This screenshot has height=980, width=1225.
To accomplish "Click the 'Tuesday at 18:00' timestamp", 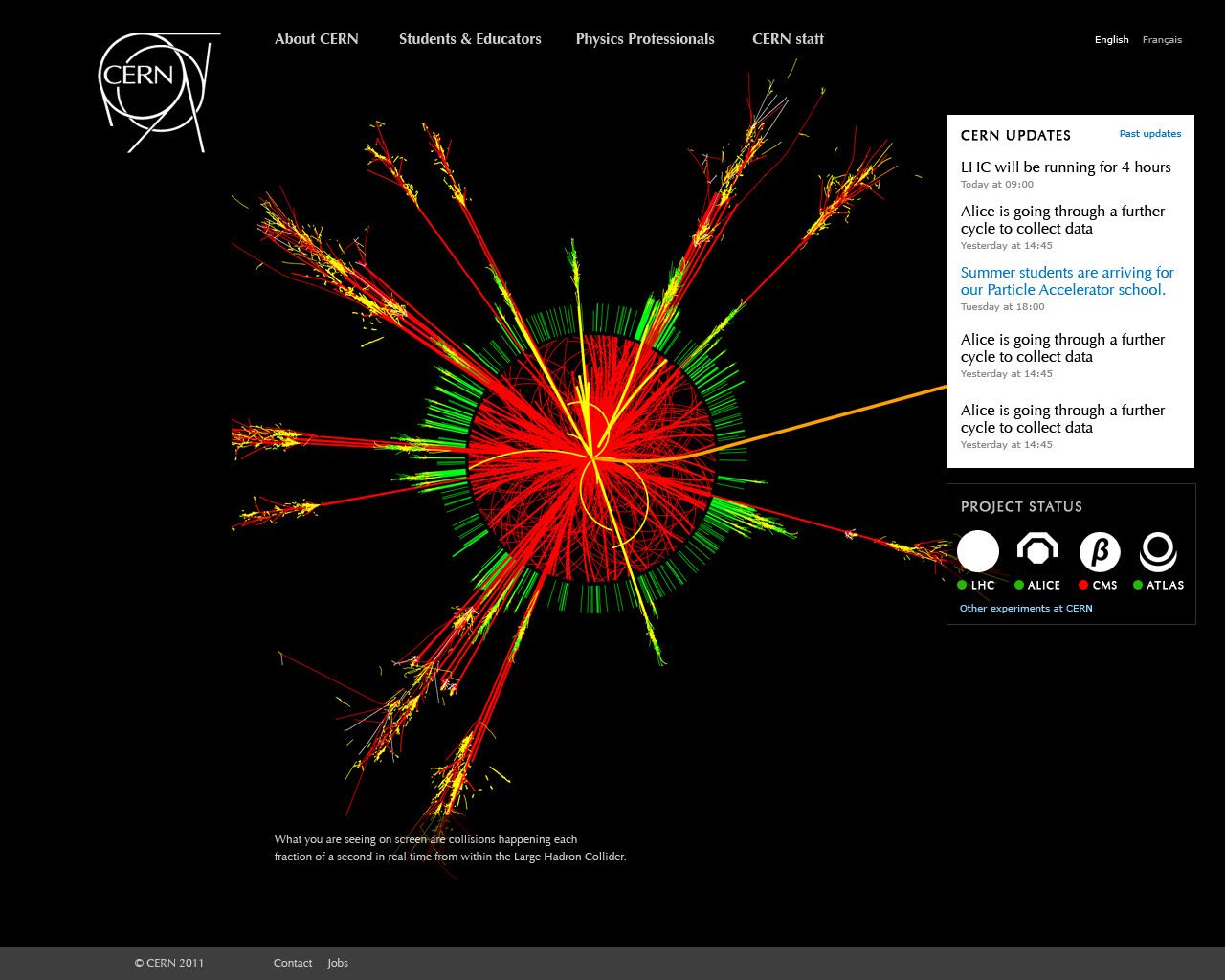I will pos(1003,307).
